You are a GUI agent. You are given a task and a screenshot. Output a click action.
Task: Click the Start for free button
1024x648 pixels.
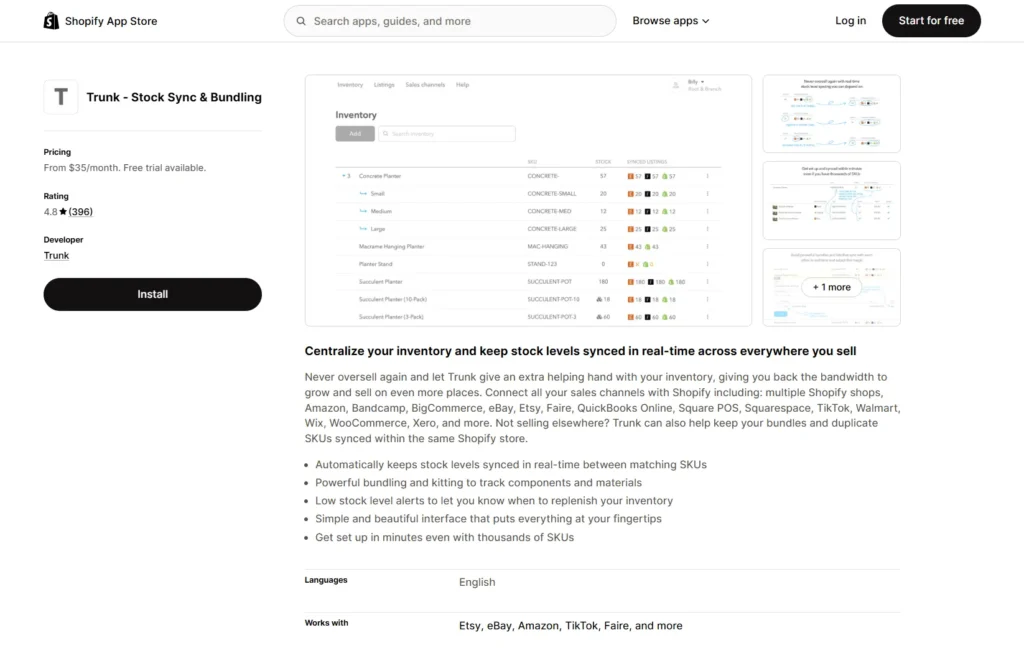pos(931,20)
